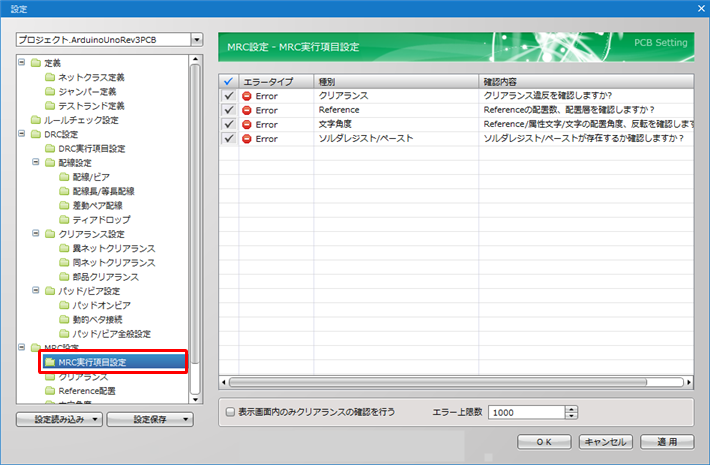Click the Error icon in the 文字角度 row
The height and width of the screenshot is (465, 710).
pos(247,124)
